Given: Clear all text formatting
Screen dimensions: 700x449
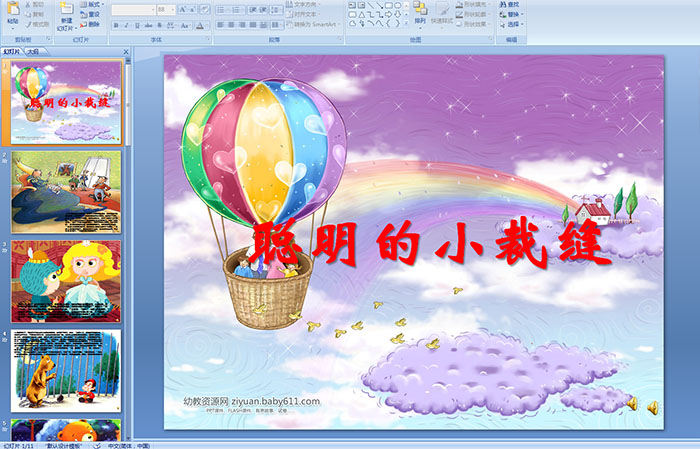Looking at the screenshot, I should [x=205, y=9].
